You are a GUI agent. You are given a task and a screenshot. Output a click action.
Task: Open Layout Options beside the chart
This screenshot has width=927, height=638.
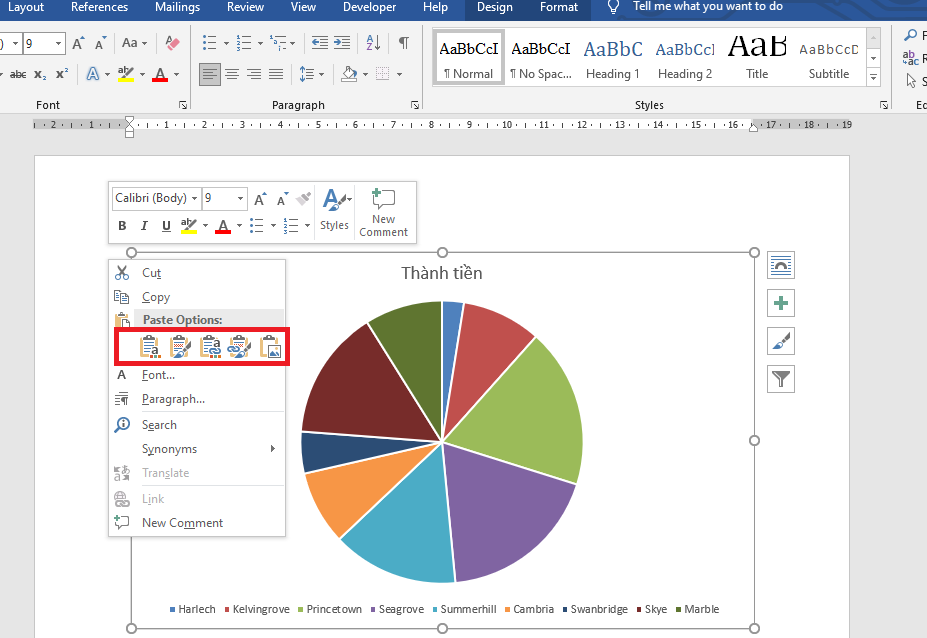click(781, 265)
